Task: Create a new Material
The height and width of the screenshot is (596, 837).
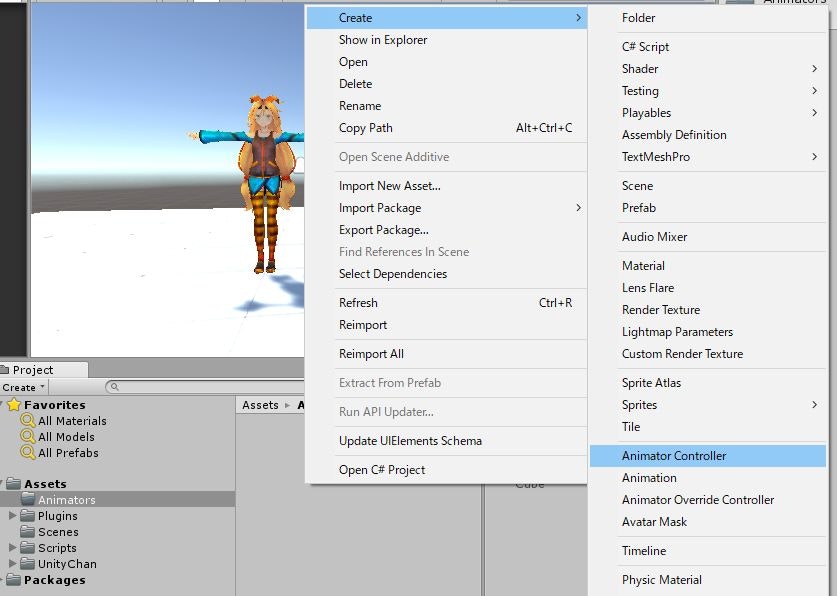Action: coord(708,266)
